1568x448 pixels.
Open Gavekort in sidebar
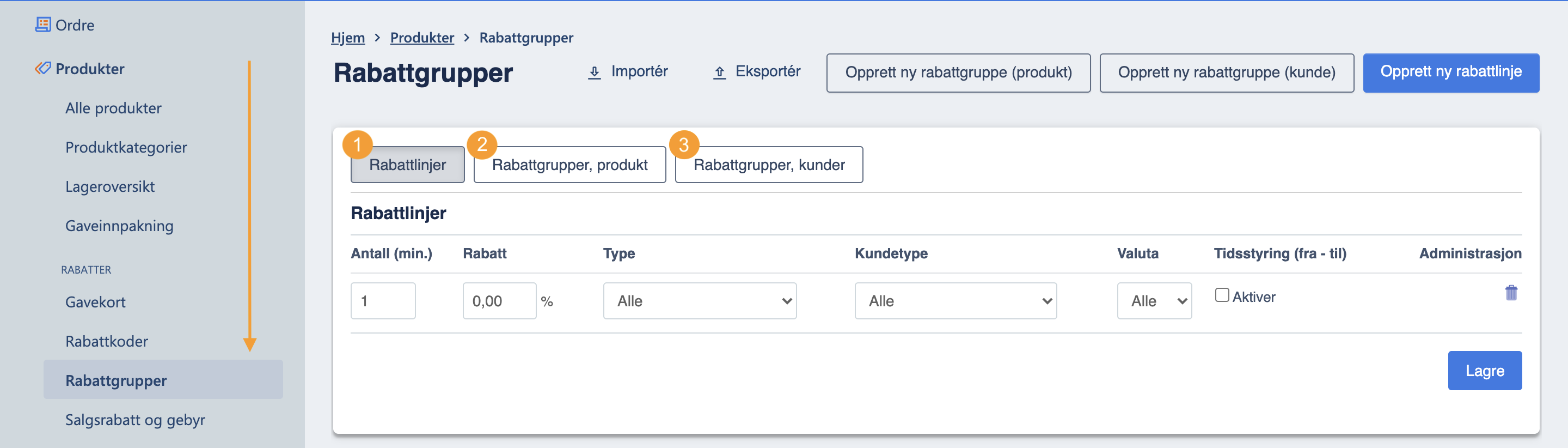coord(95,302)
